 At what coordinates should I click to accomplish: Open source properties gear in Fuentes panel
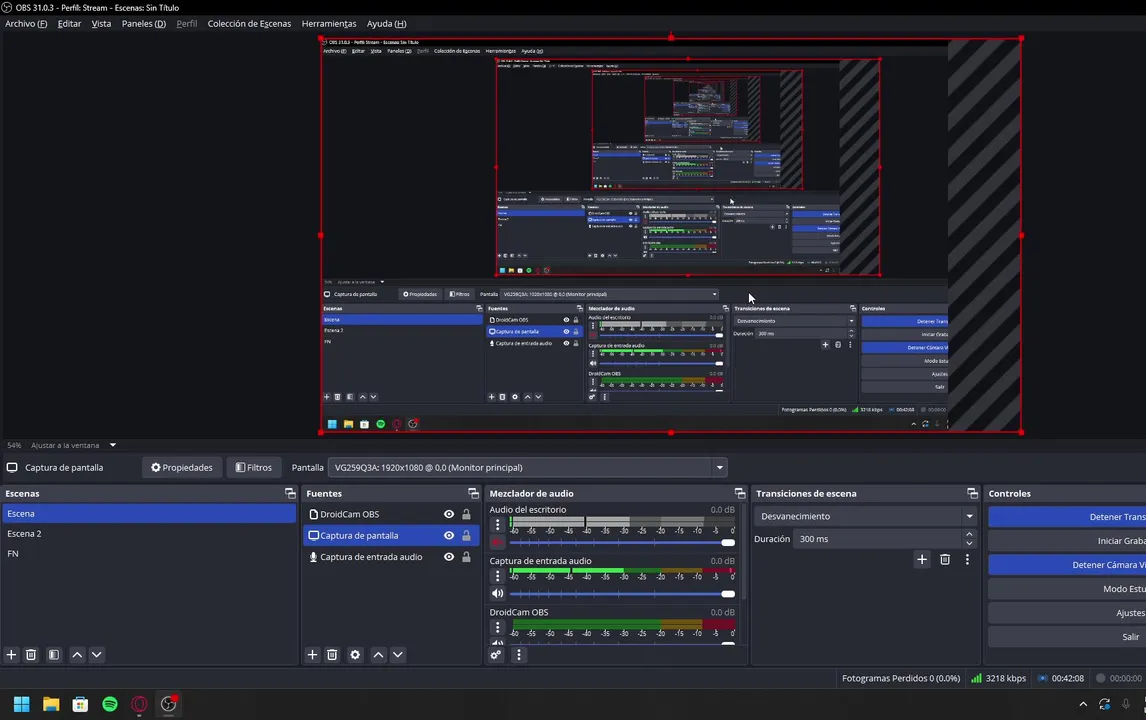pyautogui.click(x=355, y=655)
